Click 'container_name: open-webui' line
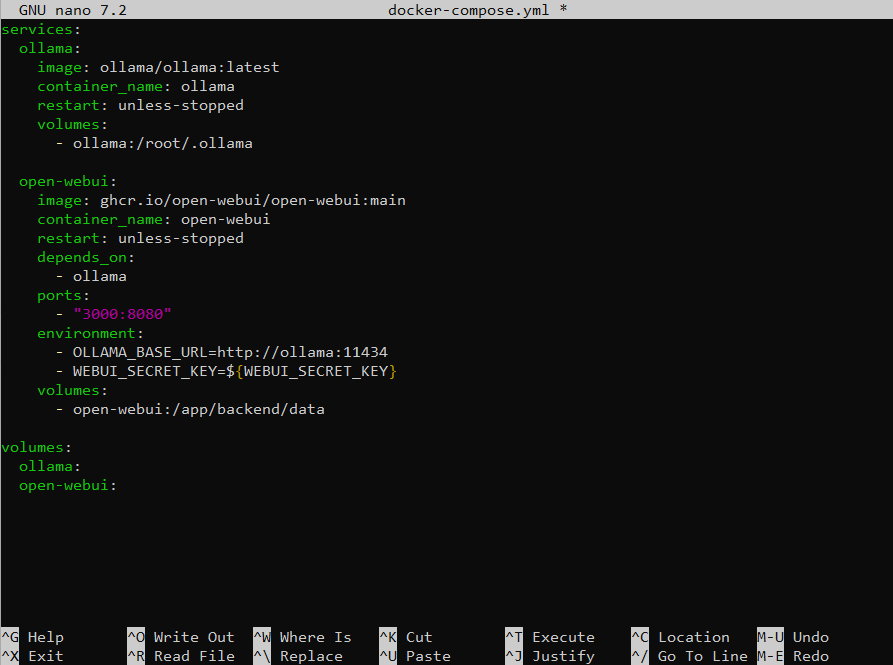This screenshot has height=665, width=893. tap(154, 219)
